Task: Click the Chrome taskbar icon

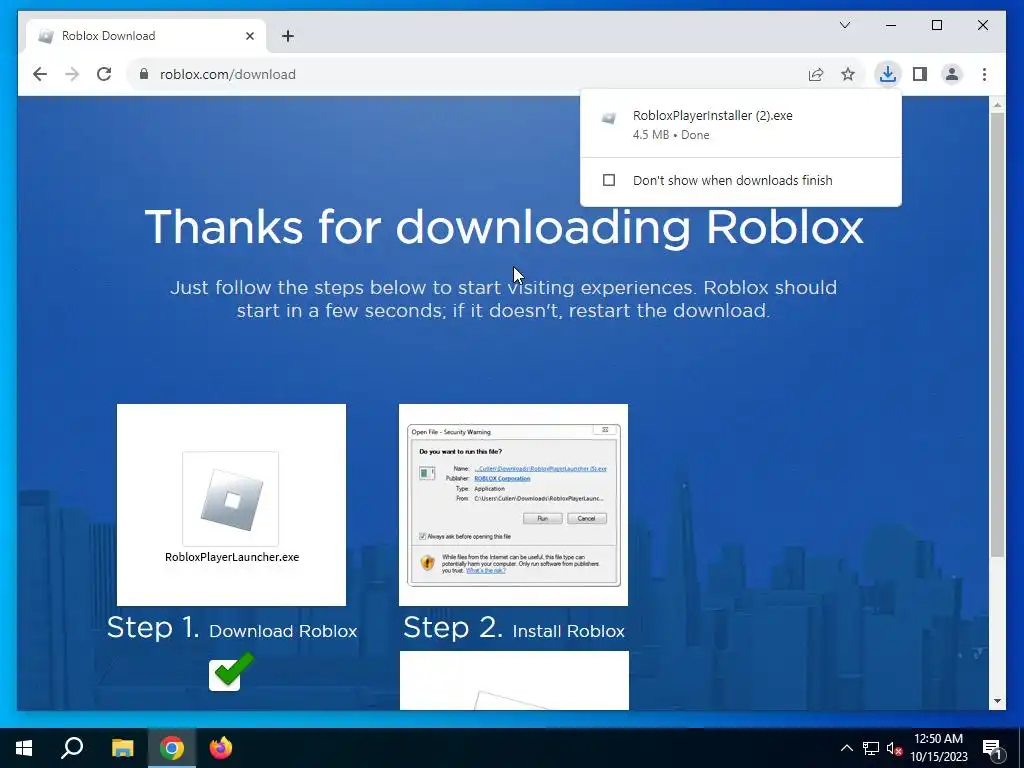Action: 172,748
